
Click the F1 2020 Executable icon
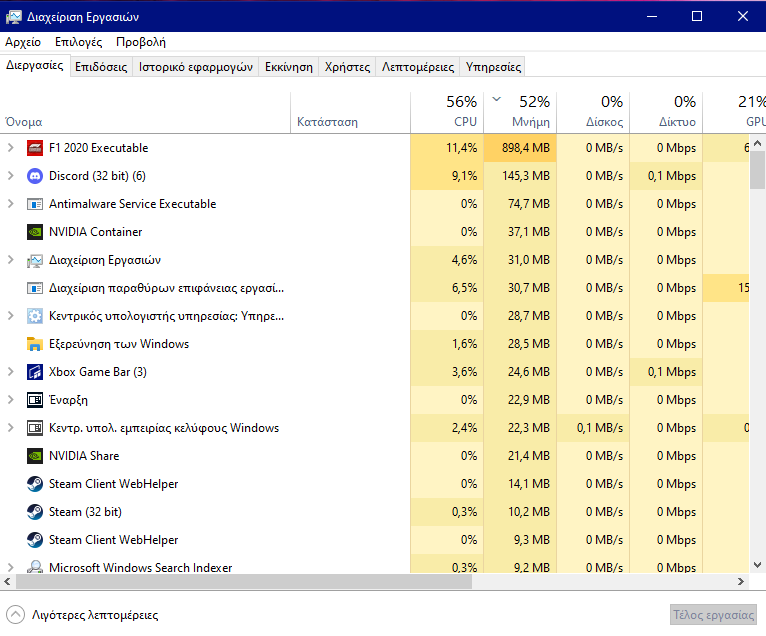(34, 148)
